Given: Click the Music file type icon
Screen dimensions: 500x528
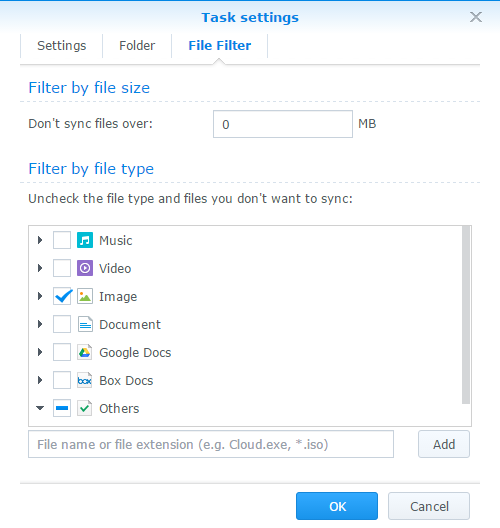Looking at the screenshot, I should (x=85, y=240).
